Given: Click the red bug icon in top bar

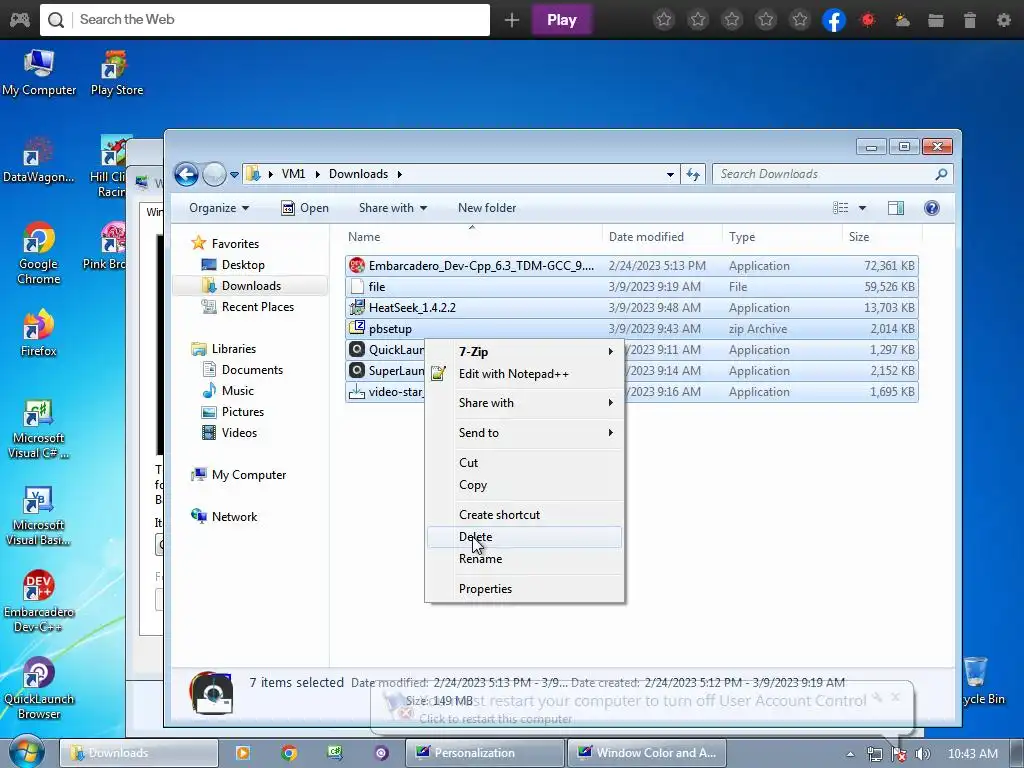Looking at the screenshot, I should tap(868, 20).
